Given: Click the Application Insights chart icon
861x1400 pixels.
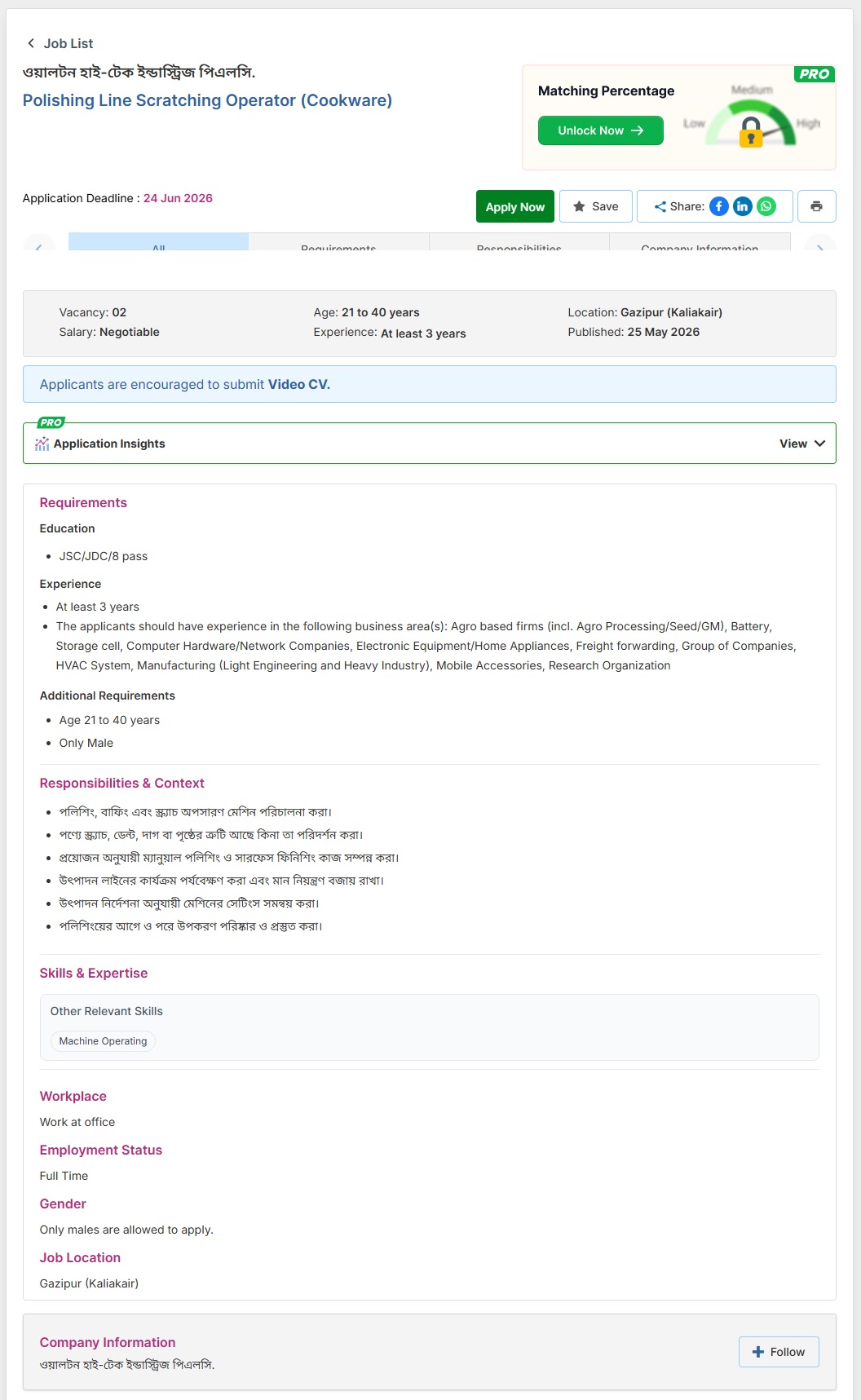Looking at the screenshot, I should click(42, 444).
